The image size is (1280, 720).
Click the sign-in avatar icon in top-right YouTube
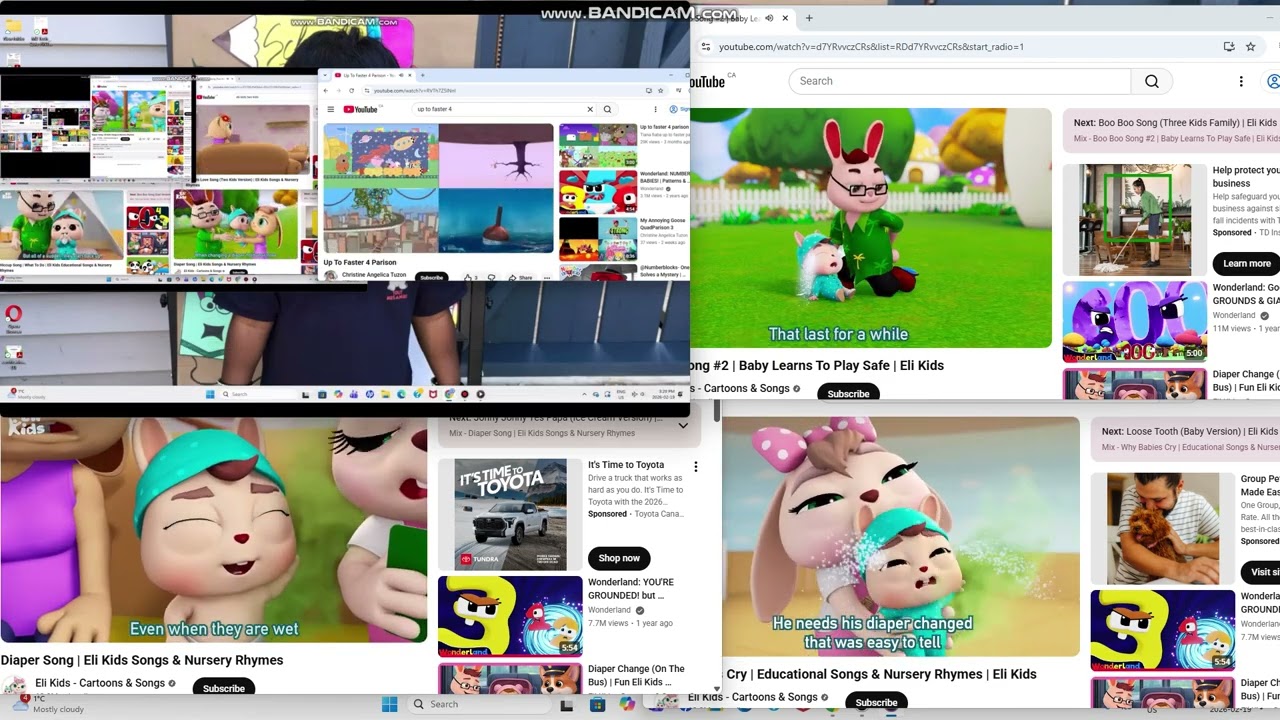pos(1273,81)
